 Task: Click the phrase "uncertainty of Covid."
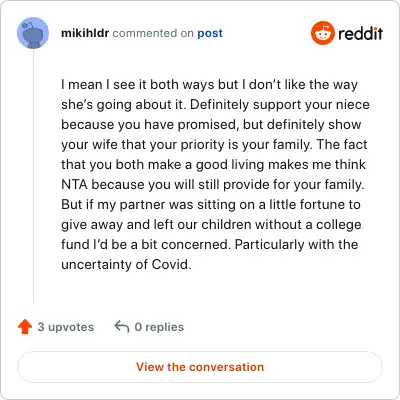(x=126, y=264)
